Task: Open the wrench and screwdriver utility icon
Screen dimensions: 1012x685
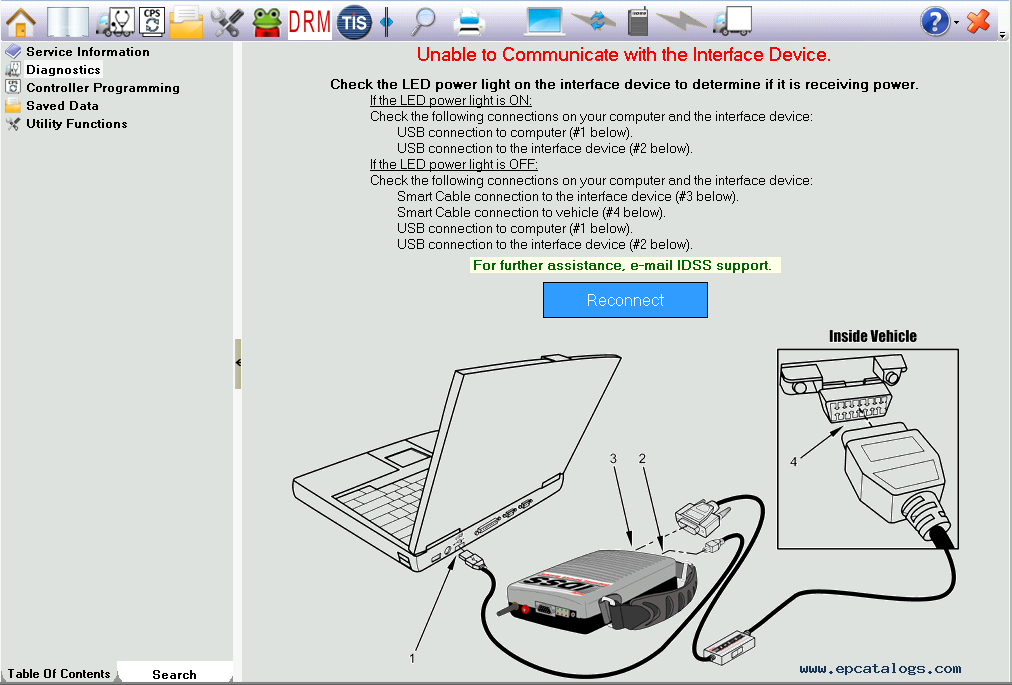Action: pos(228,22)
